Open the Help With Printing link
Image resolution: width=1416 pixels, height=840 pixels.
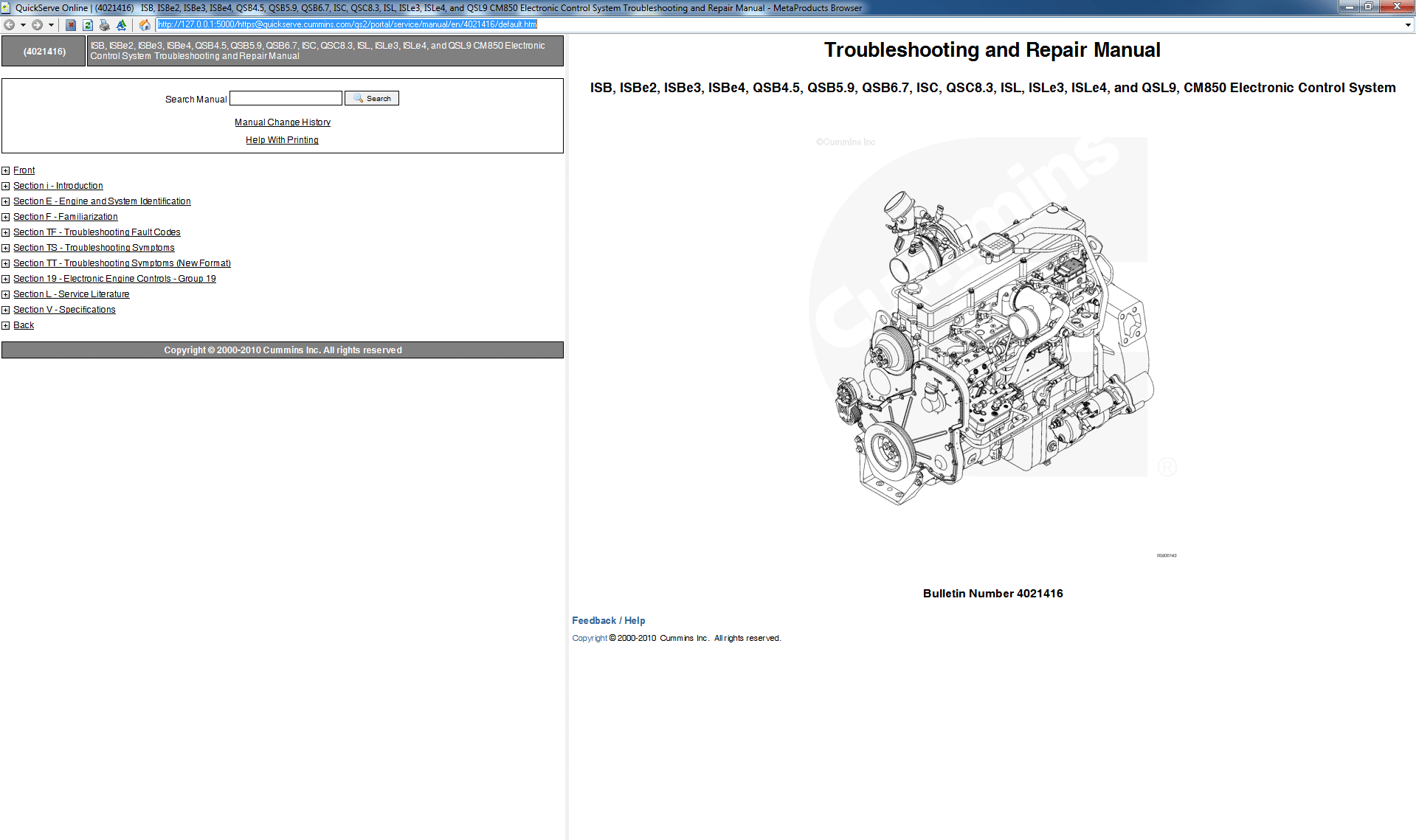(x=282, y=140)
